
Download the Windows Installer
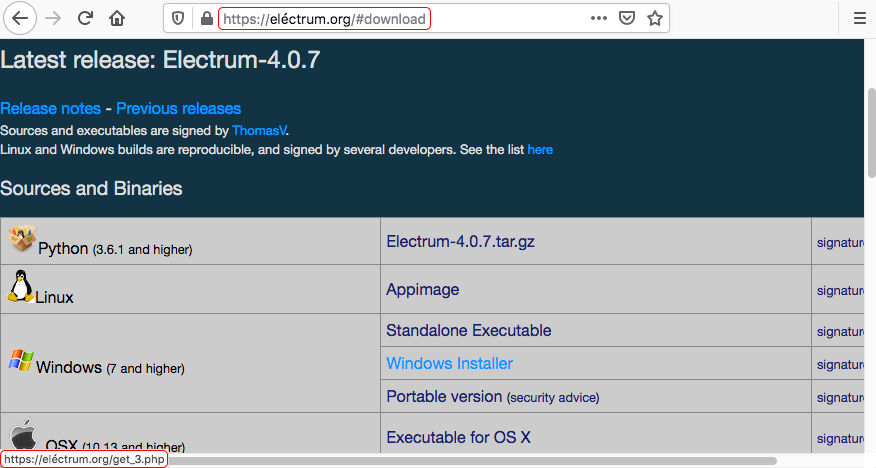(450, 363)
